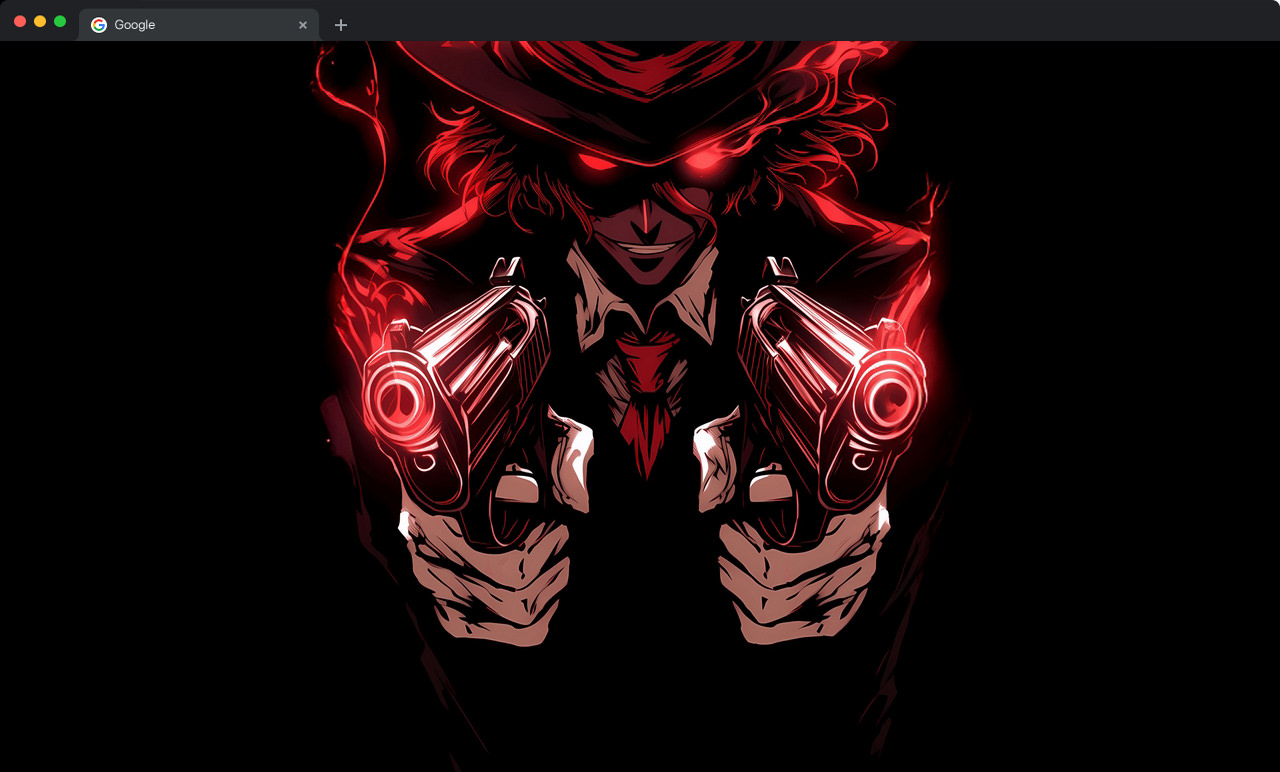Select the Google tab title
This screenshot has width=1280, height=772.
(x=135, y=25)
